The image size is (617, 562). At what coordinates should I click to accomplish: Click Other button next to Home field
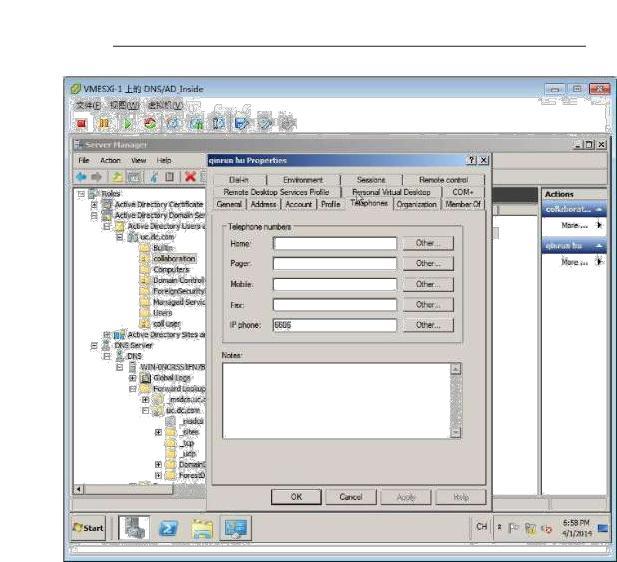[x=428, y=243]
